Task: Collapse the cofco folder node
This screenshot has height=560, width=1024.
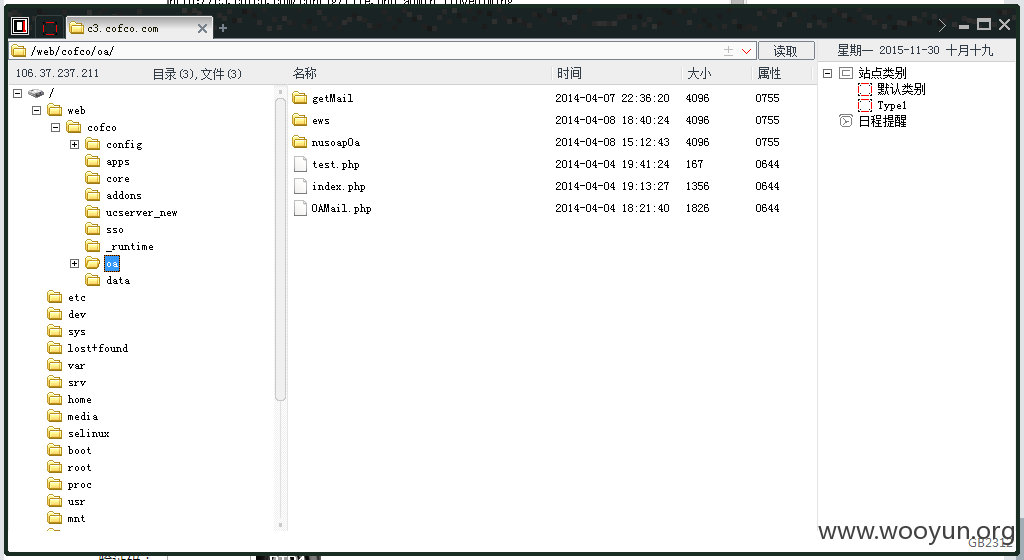Action: coord(56,127)
